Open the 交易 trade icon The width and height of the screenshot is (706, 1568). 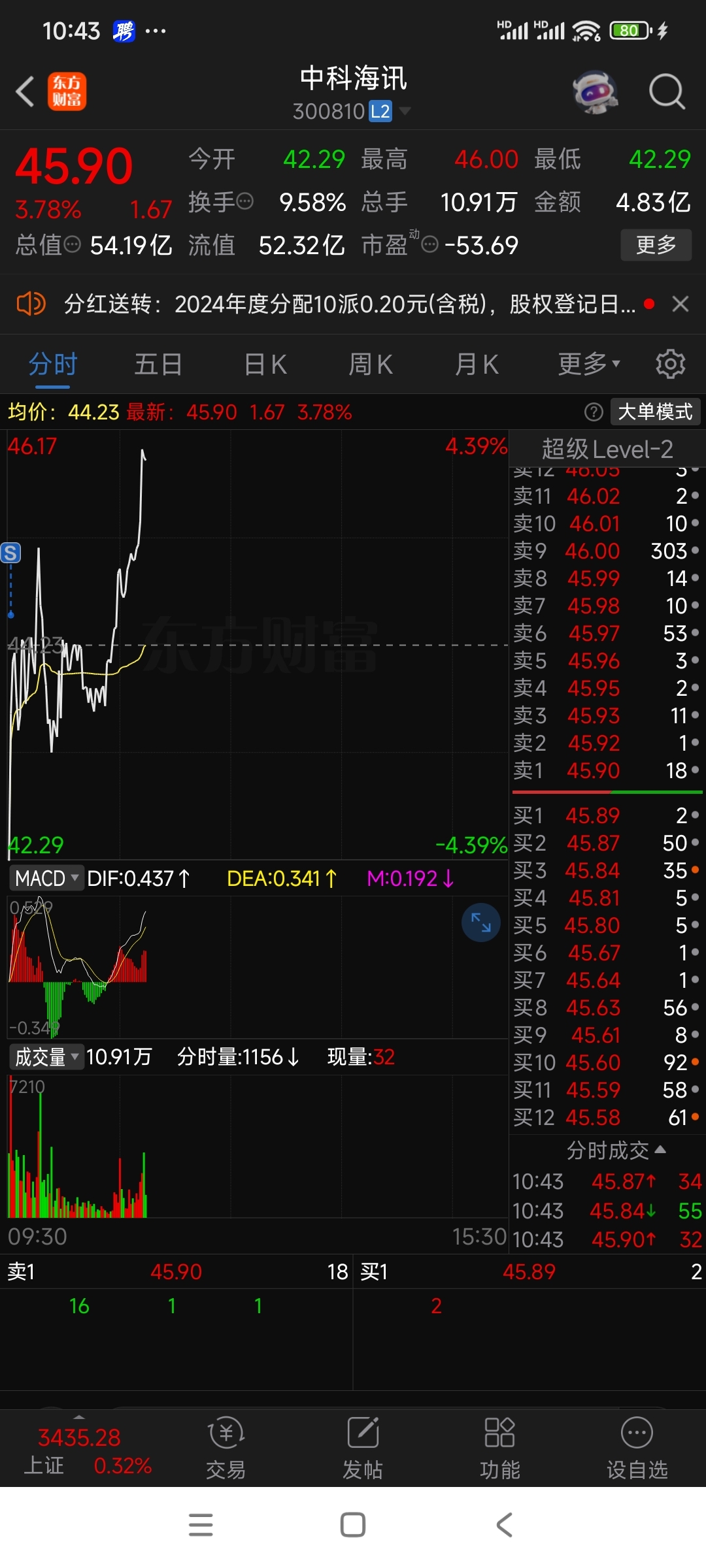[226, 1449]
